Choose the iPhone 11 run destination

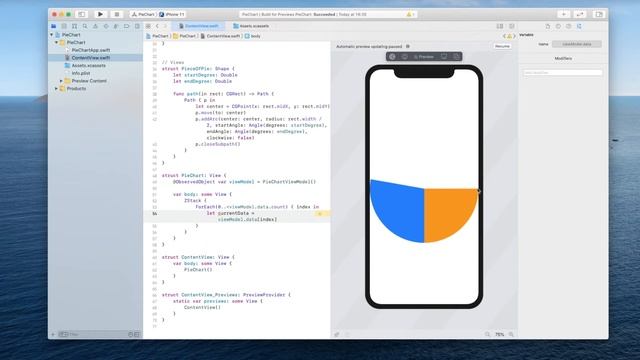[x=172, y=14]
